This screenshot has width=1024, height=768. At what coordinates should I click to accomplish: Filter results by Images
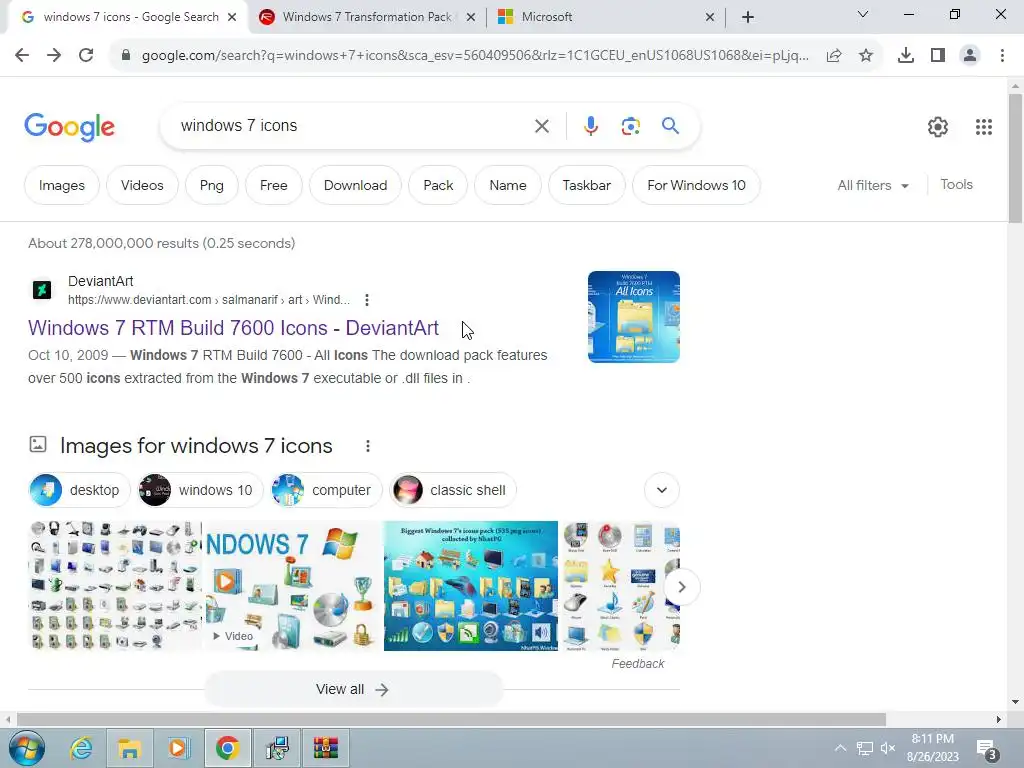[61, 185]
